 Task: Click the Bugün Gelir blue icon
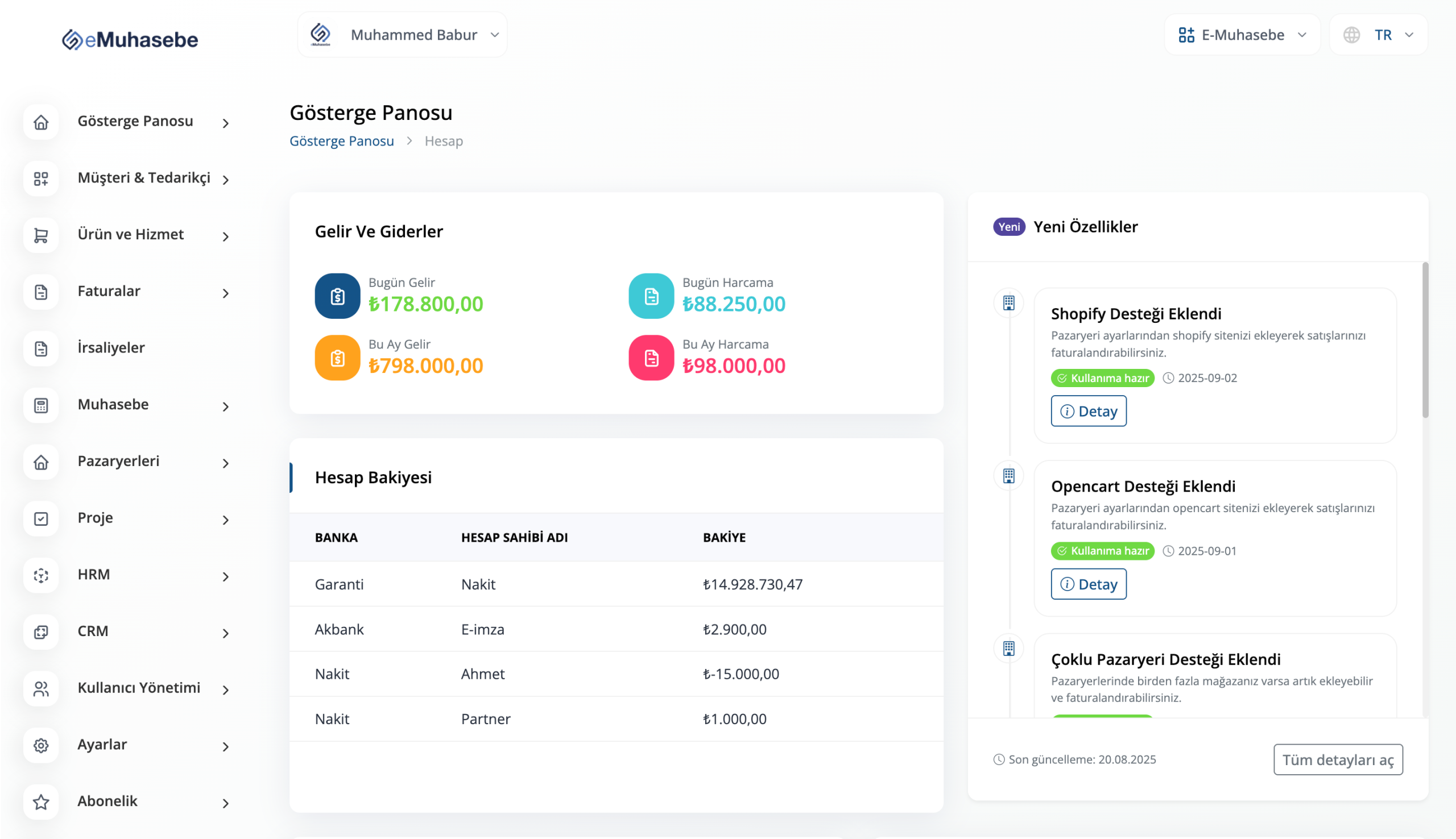coord(337,296)
